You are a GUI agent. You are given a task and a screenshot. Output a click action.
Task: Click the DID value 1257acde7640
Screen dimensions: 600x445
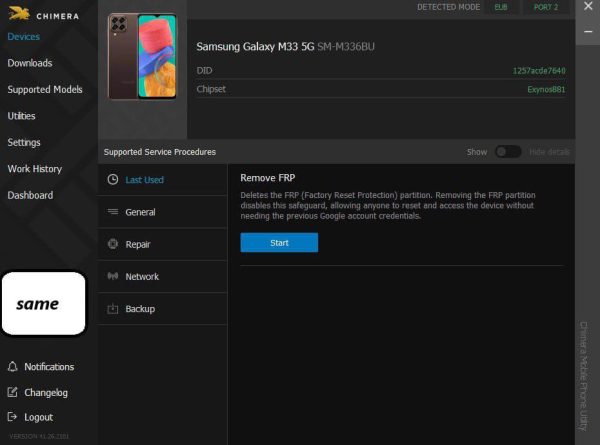[x=539, y=71]
